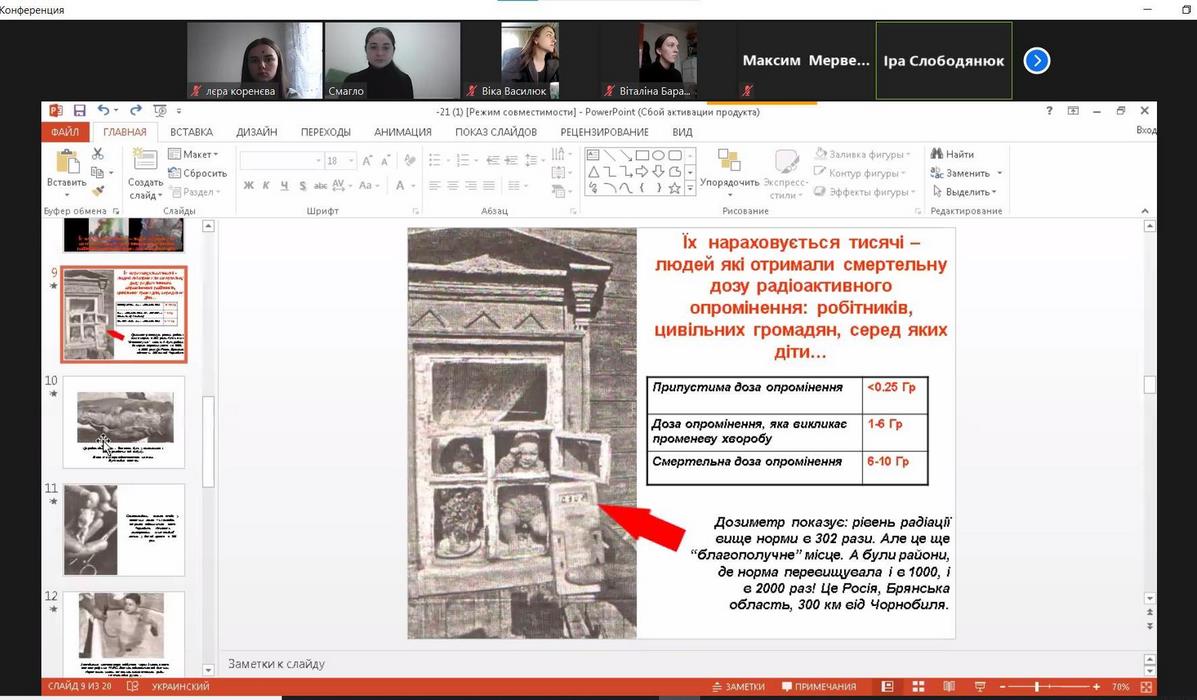Click the Cut scissors icon
Screen dimensions: 1197x700
(98, 154)
